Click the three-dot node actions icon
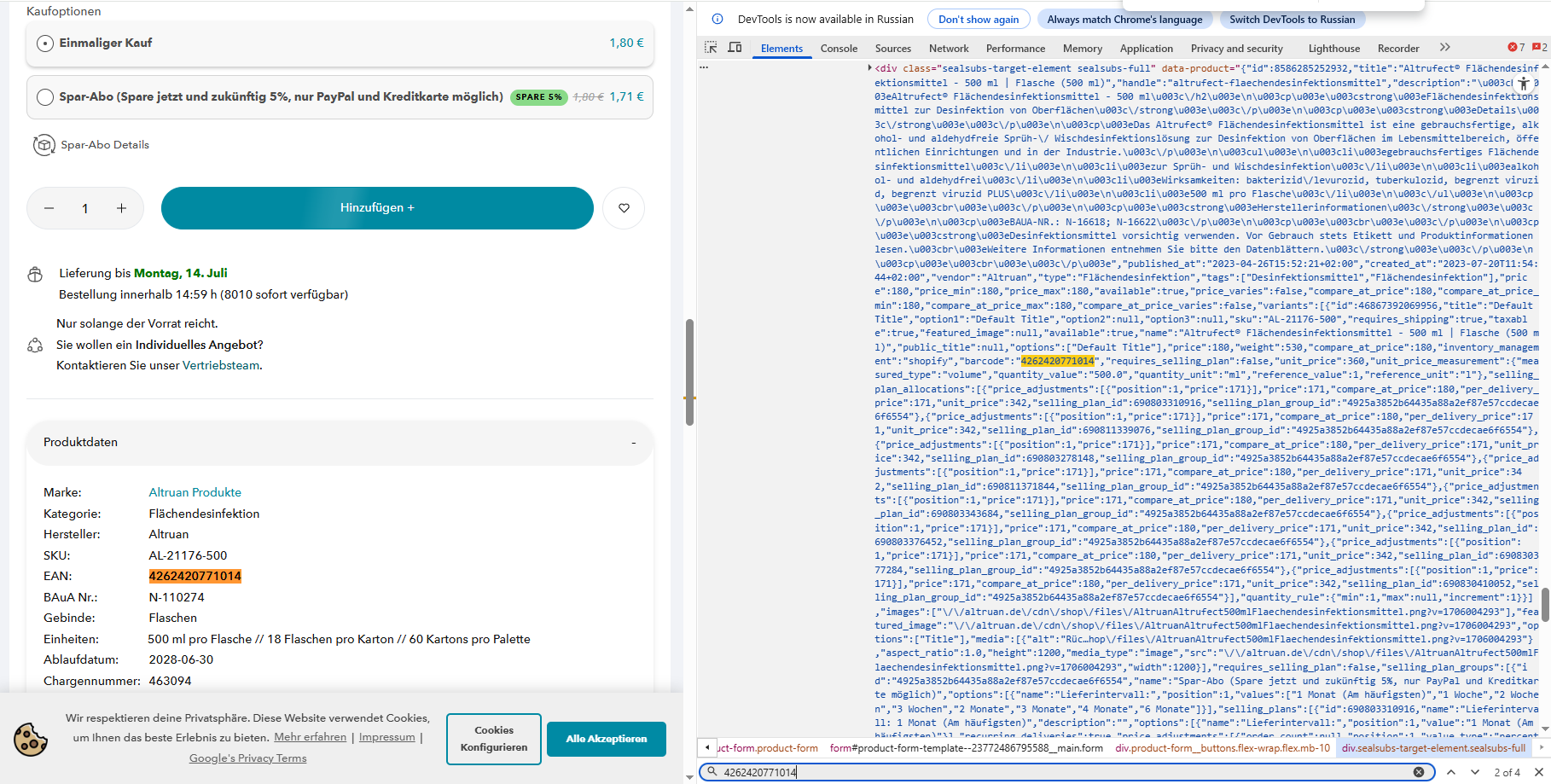1551x784 pixels. pyautogui.click(x=704, y=67)
